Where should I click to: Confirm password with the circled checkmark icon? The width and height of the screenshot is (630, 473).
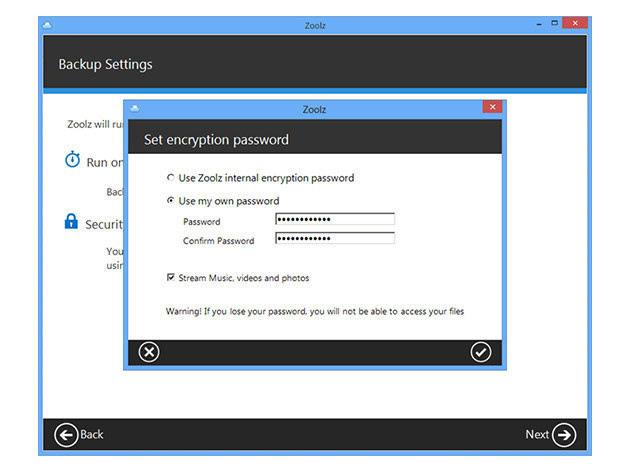[481, 352]
